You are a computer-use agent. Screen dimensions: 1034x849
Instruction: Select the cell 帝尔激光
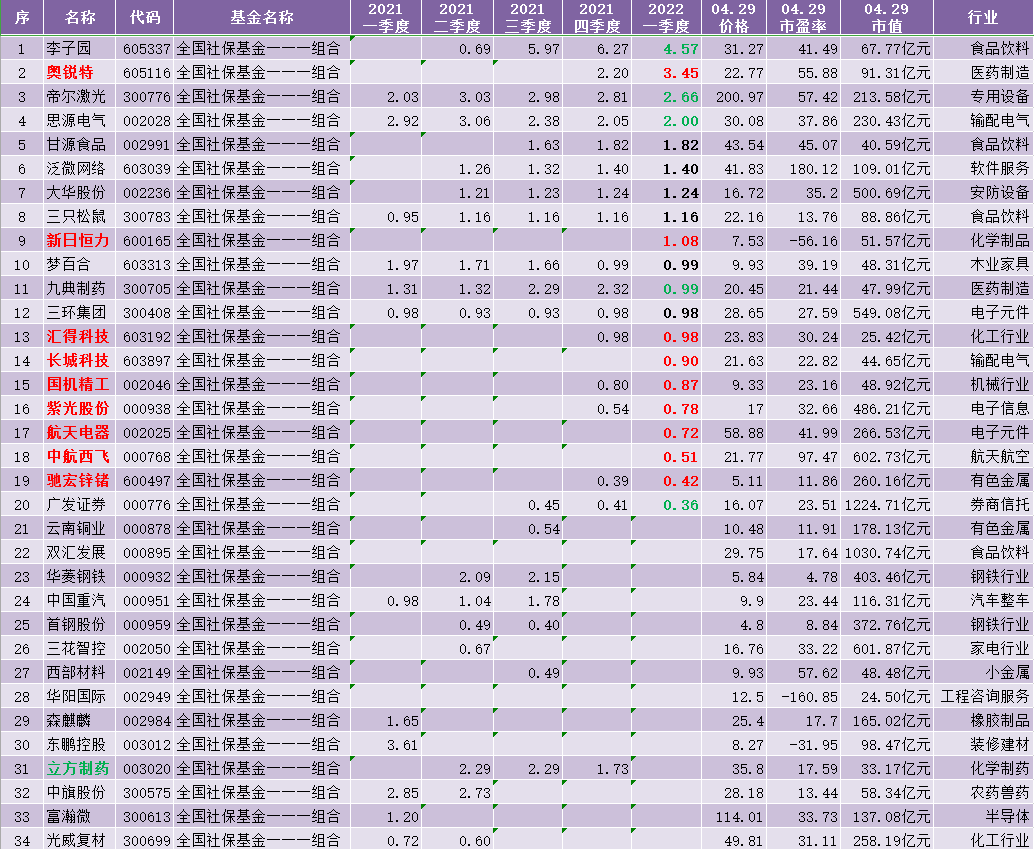pyautogui.click(x=76, y=97)
